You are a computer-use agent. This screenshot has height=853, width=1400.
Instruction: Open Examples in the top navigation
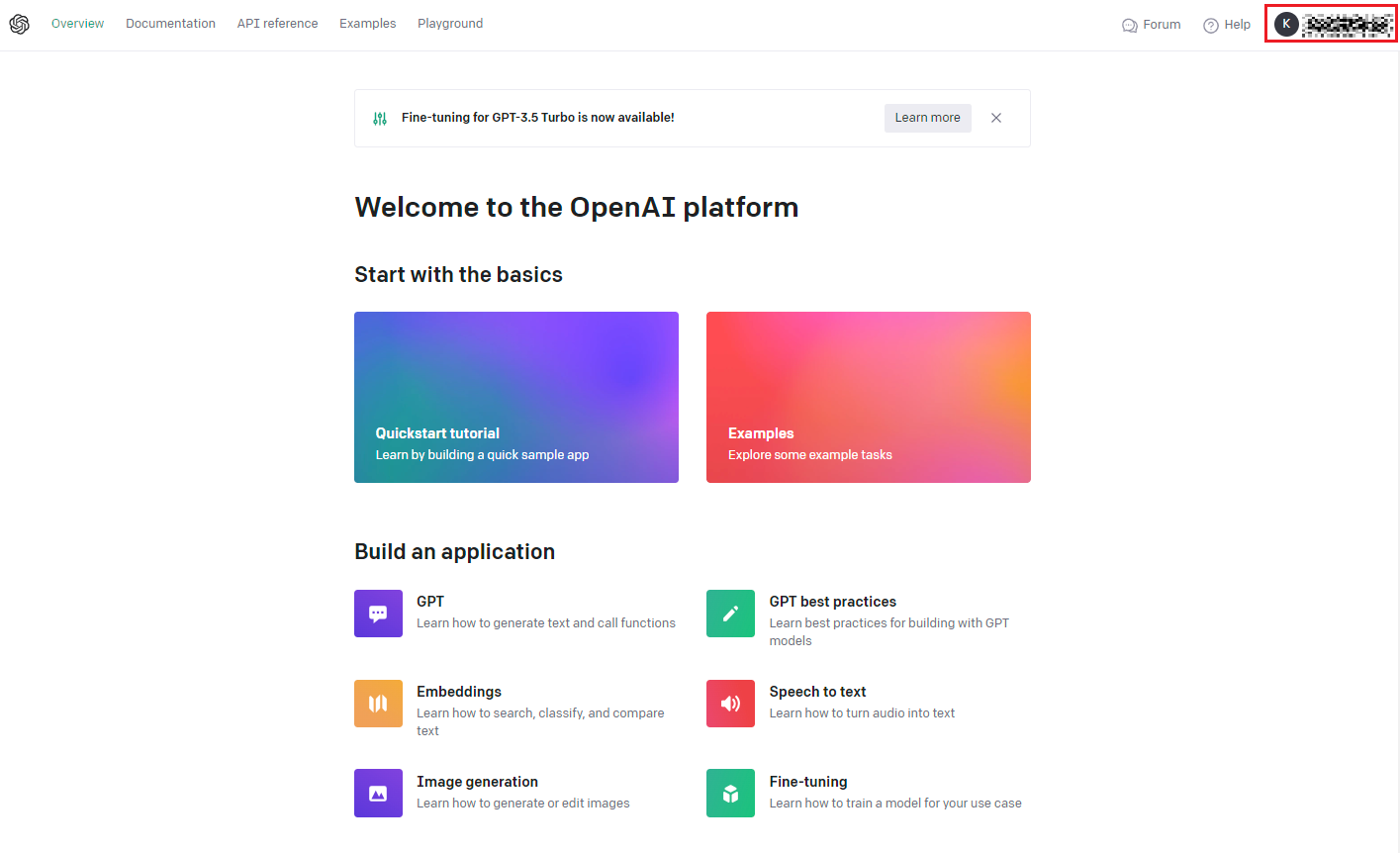point(367,24)
